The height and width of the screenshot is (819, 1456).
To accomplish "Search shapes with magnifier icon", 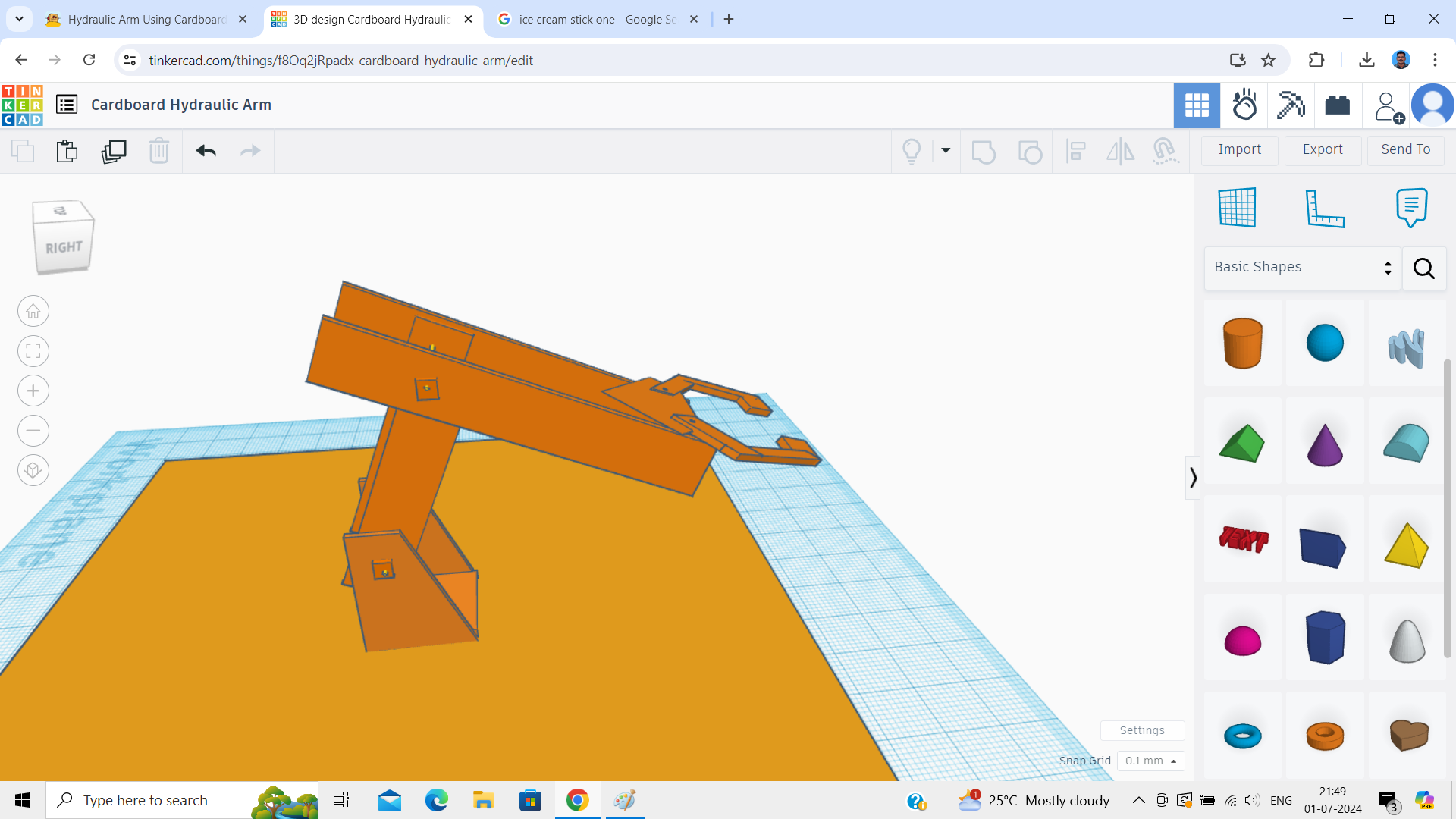I will tap(1424, 268).
